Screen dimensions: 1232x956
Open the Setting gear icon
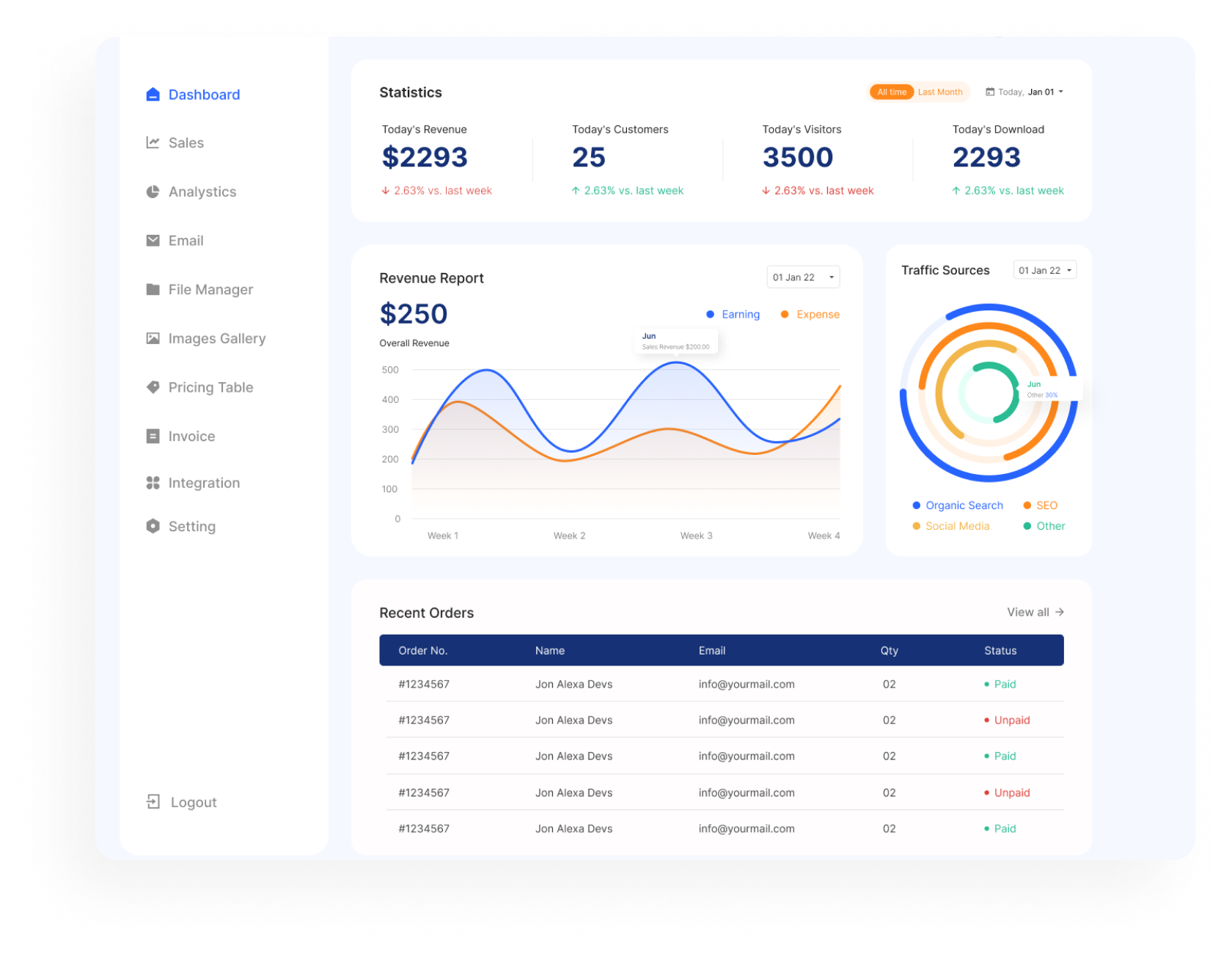(152, 526)
